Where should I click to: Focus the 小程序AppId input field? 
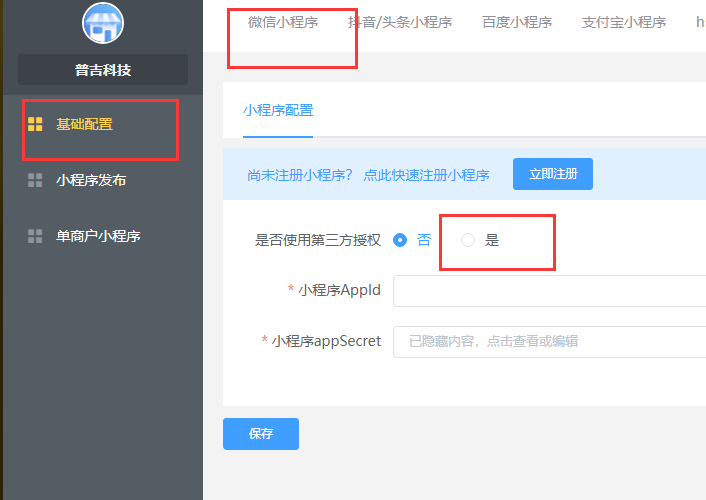pos(549,291)
